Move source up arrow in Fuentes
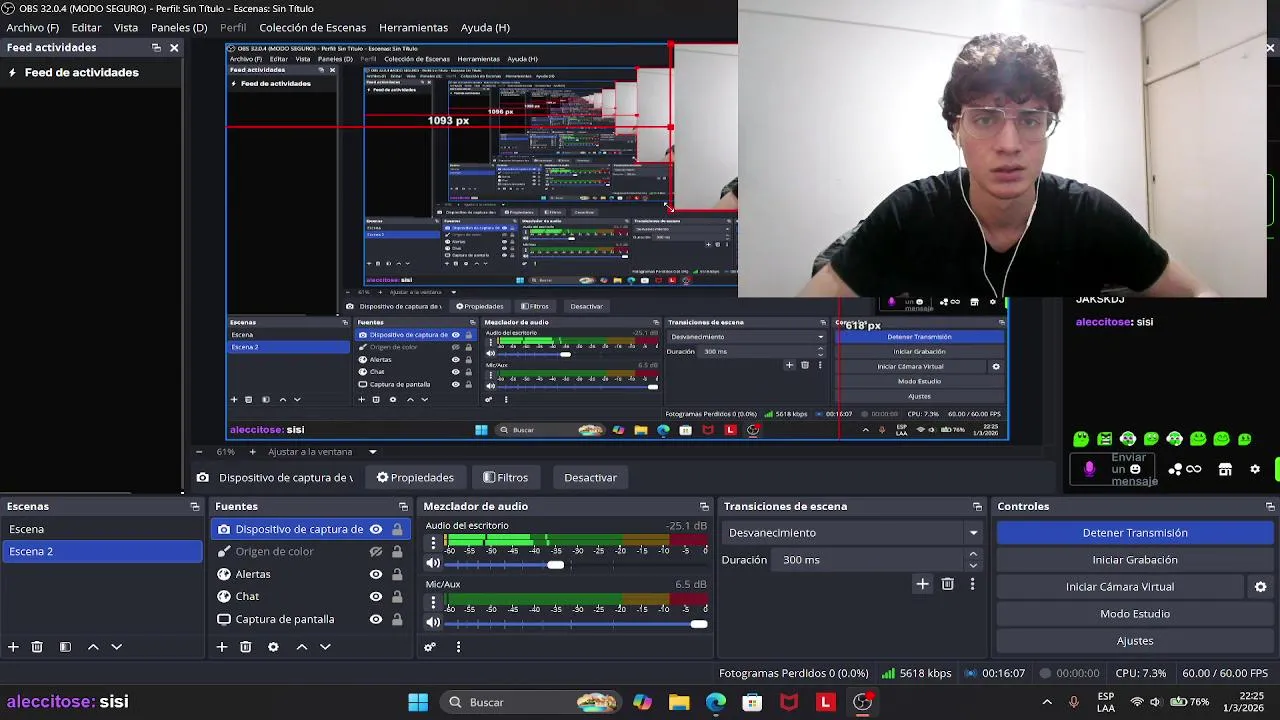 click(x=302, y=647)
